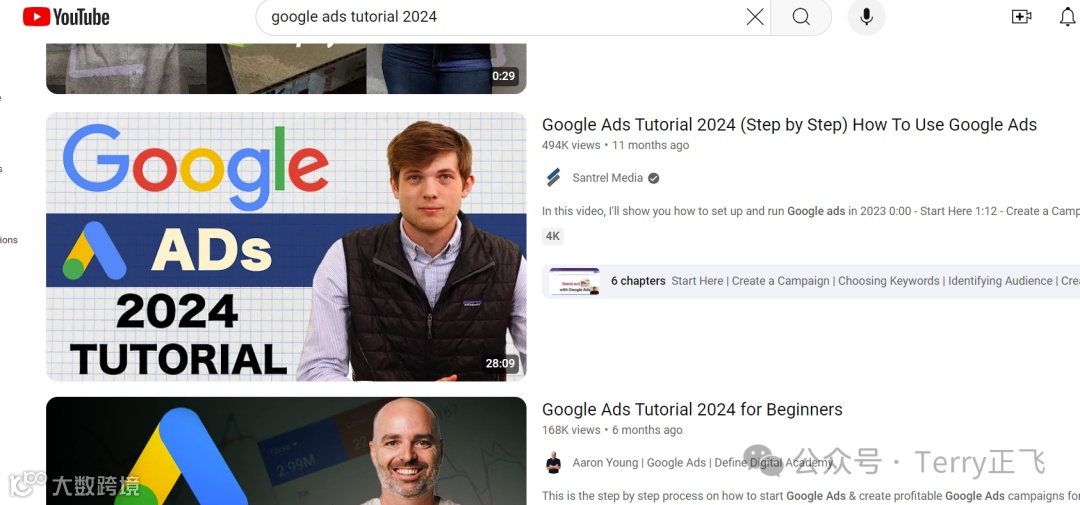Clear the search box with X
This screenshot has height=505, width=1080.
click(755, 17)
